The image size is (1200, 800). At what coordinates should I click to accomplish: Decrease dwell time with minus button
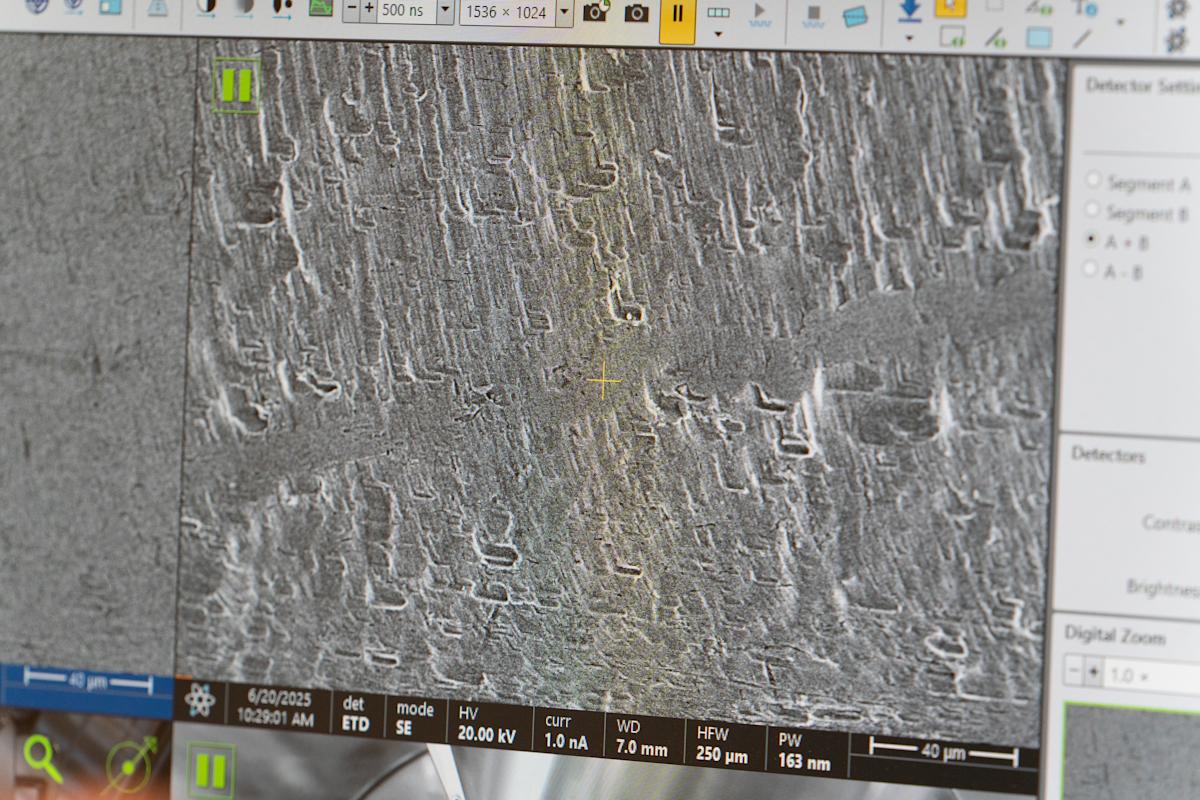coord(351,9)
